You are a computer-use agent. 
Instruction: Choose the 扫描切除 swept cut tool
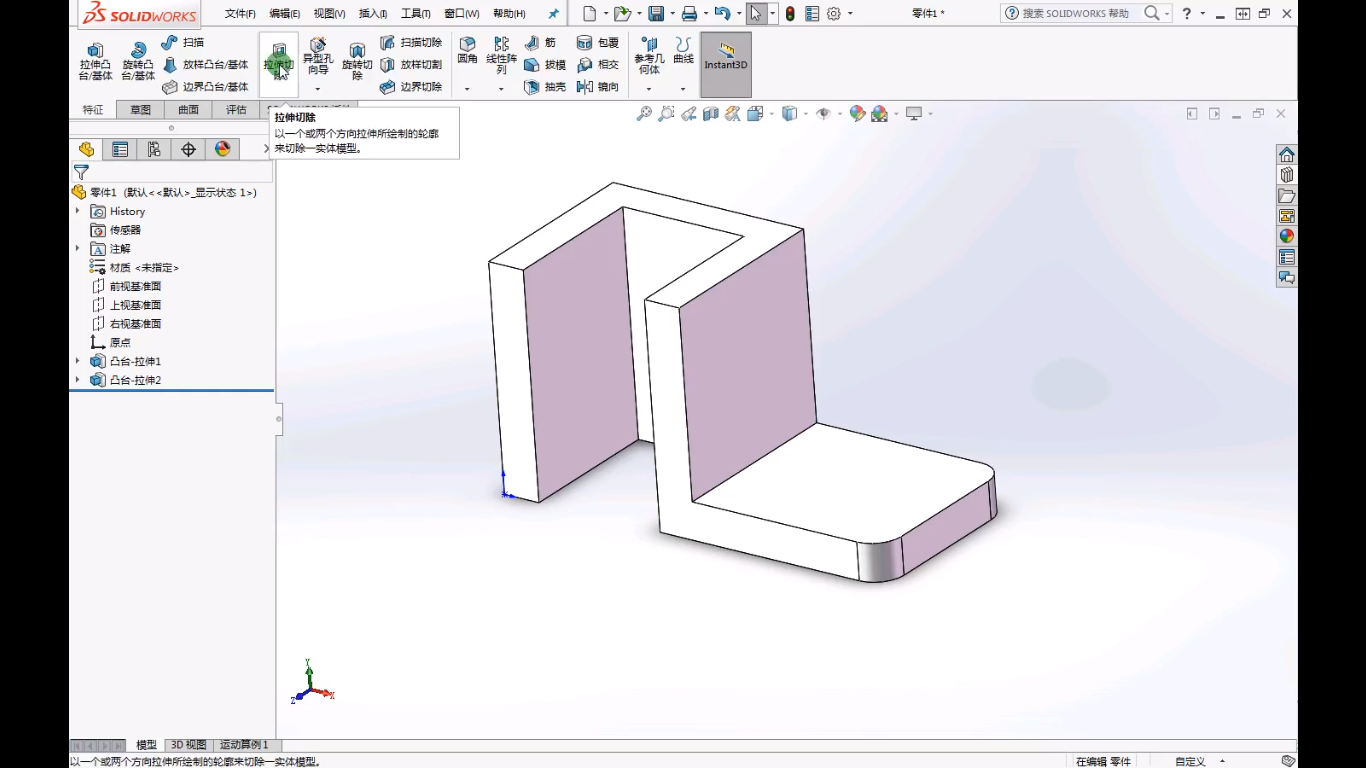pos(411,43)
